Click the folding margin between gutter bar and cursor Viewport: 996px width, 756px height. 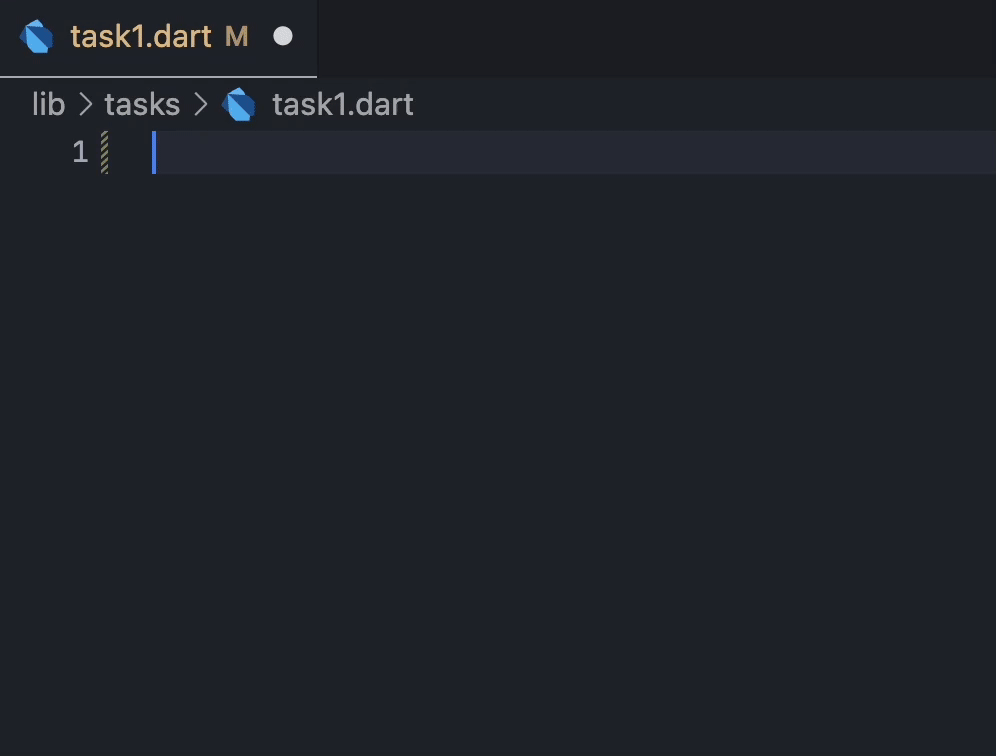coord(130,152)
